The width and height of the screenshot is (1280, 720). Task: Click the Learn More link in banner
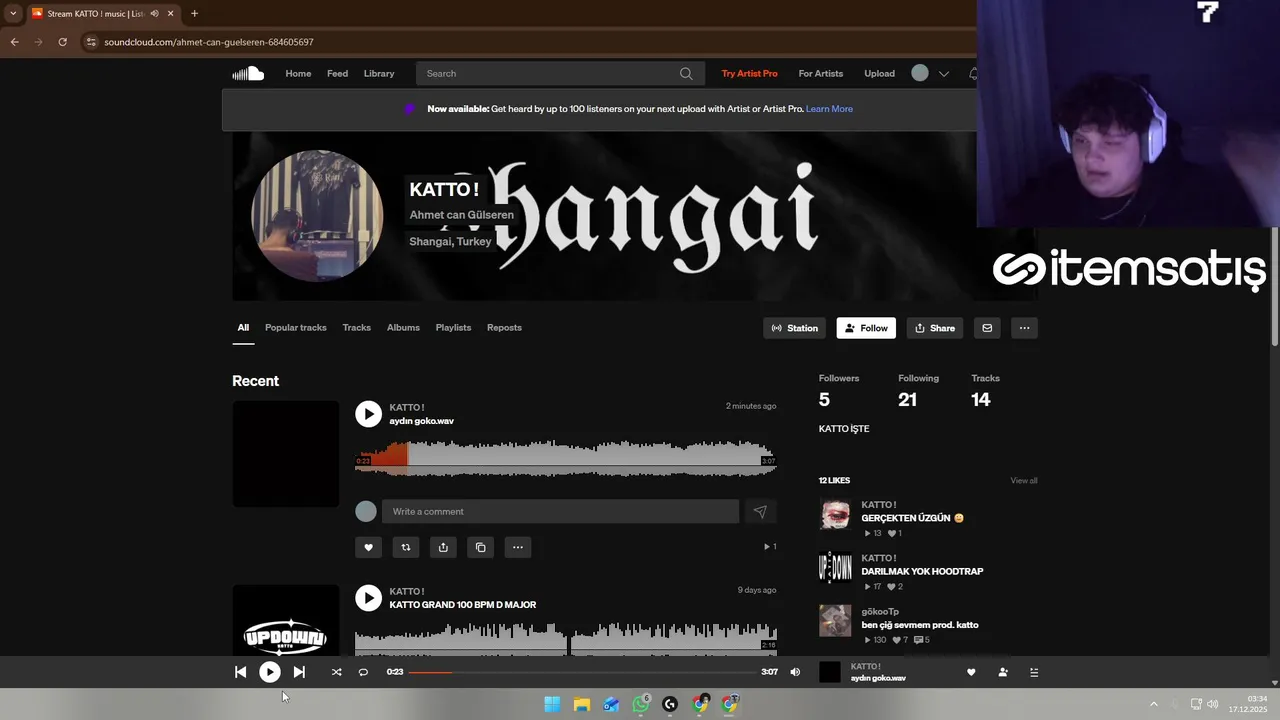point(829,109)
